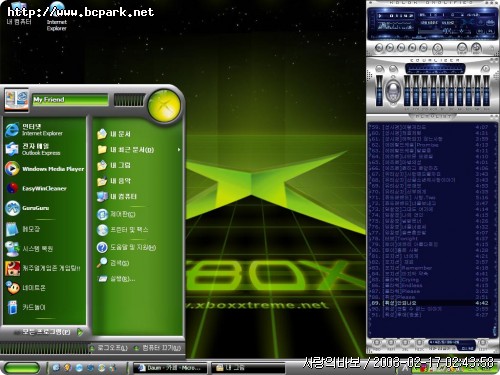Toggle Winamp shuffle button
This screenshot has width=500, height=375.
pos(462,48)
